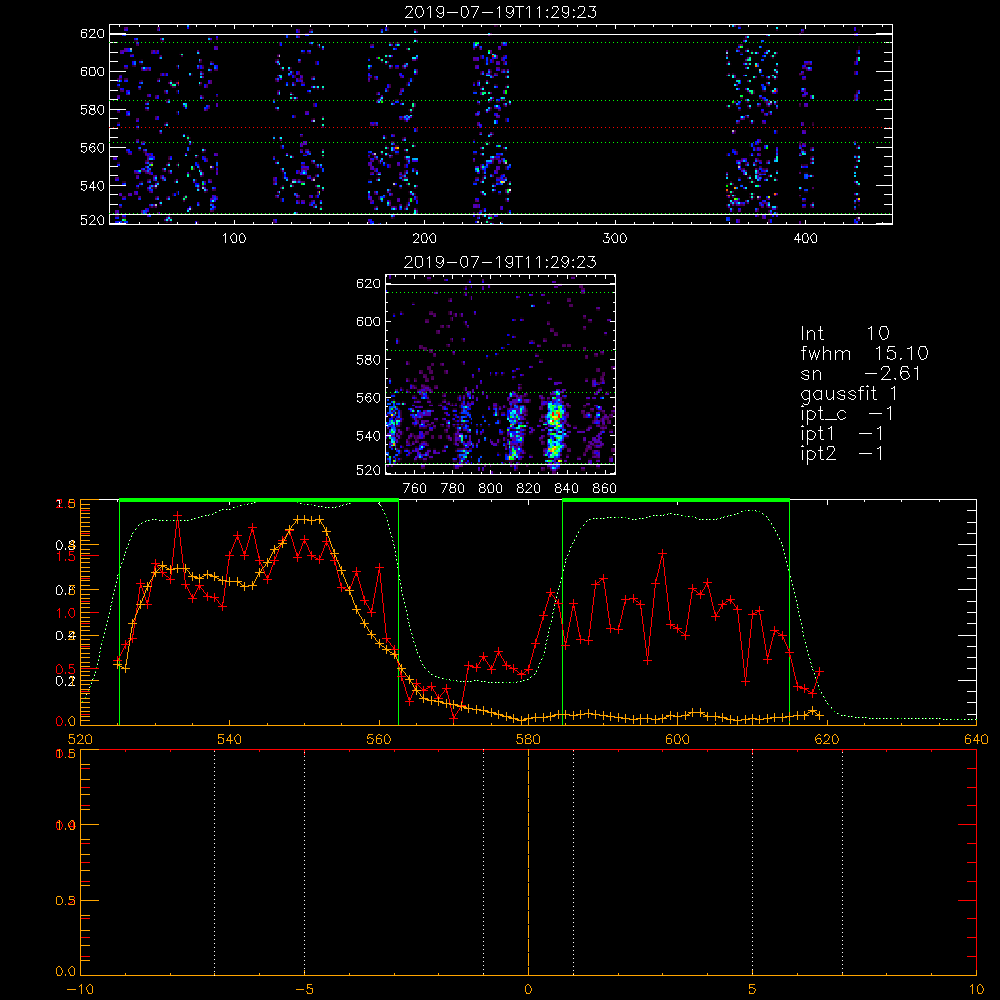The height and width of the screenshot is (1000, 1000).
Task: Click x-axis label 540 on profile plot
Action: (x=230, y=739)
